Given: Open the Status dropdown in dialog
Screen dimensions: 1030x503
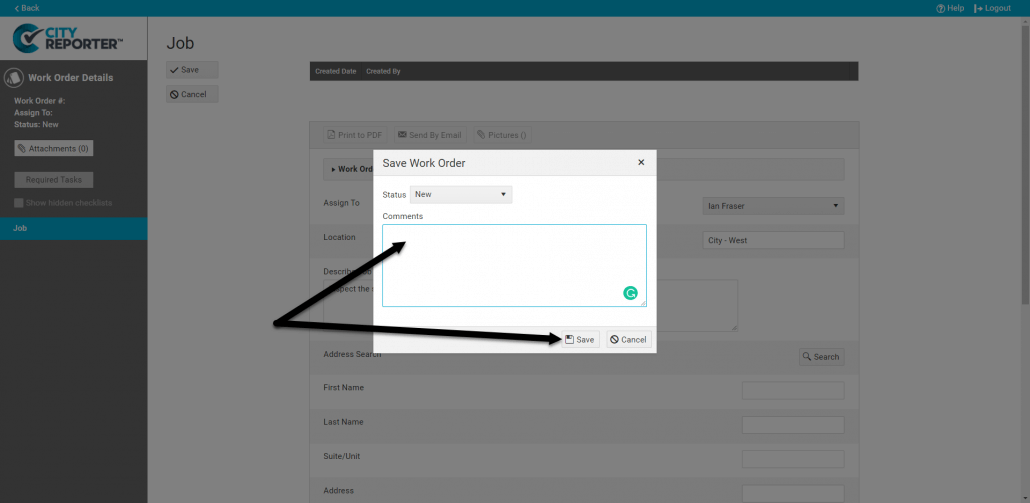Looking at the screenshot, I should 461,194.
